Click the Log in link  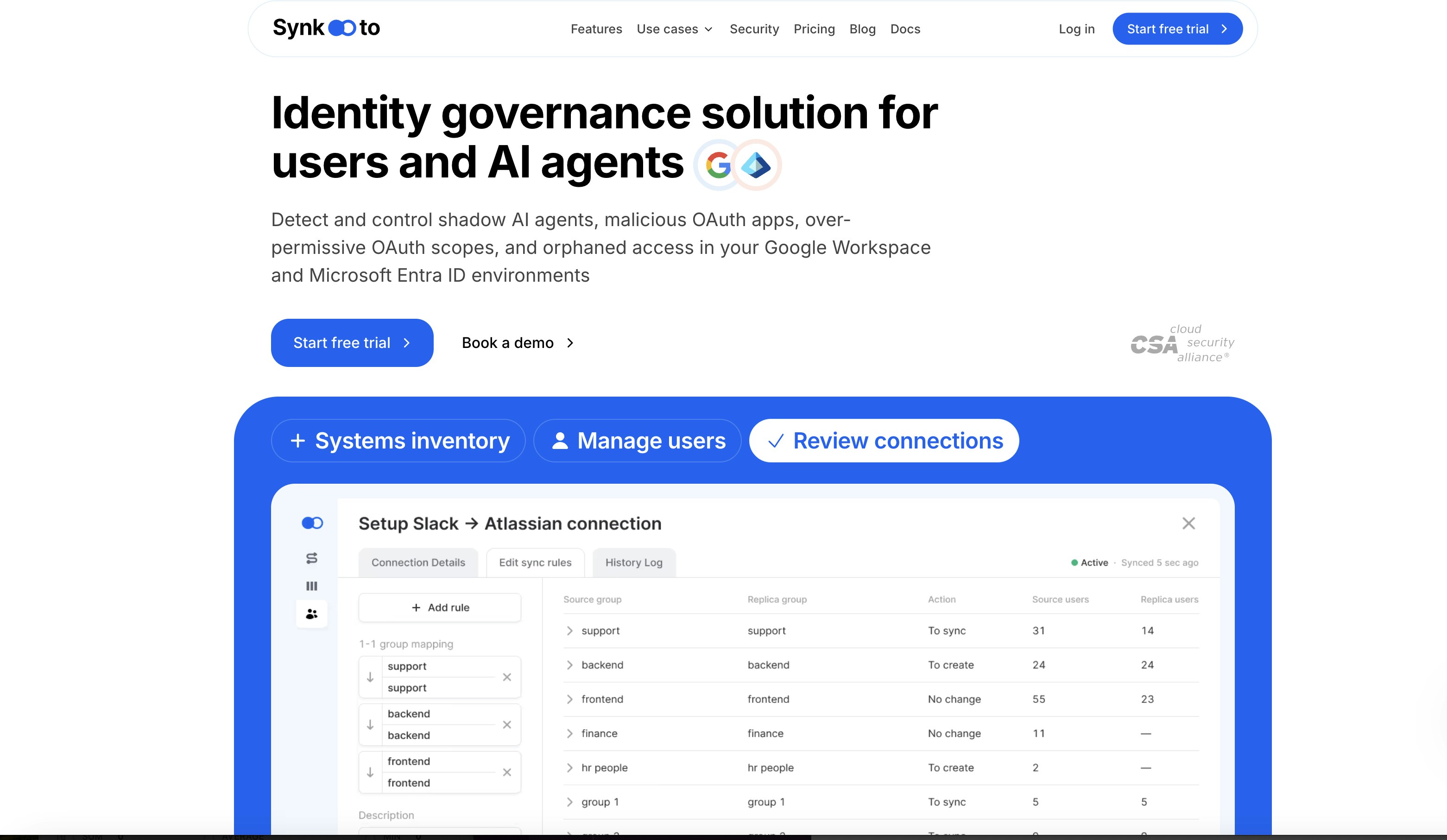coord(1077,29)
